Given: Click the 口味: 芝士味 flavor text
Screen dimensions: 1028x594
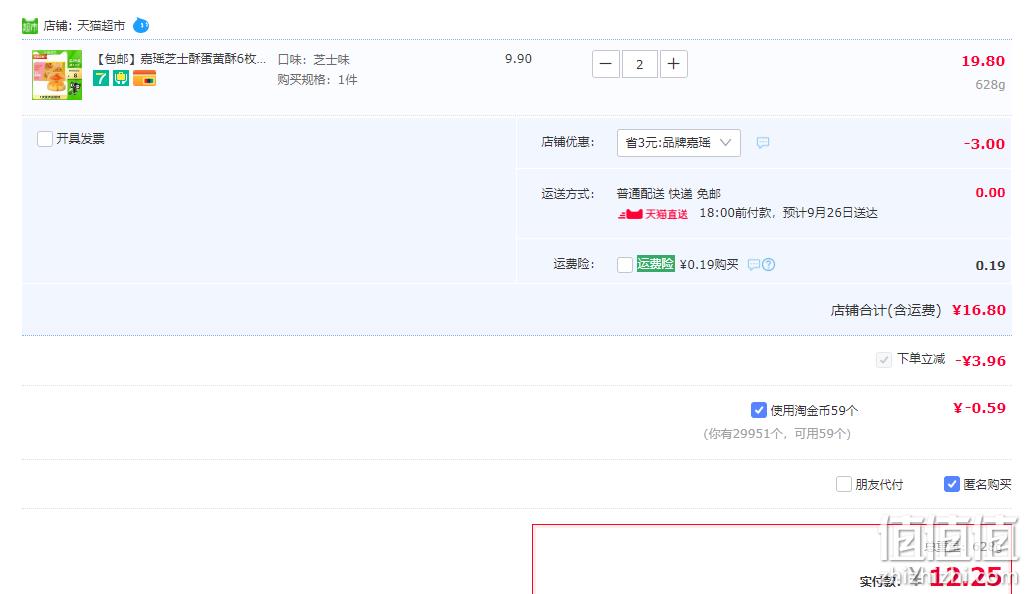Looking at the screenshot, I should click(313, 60).
